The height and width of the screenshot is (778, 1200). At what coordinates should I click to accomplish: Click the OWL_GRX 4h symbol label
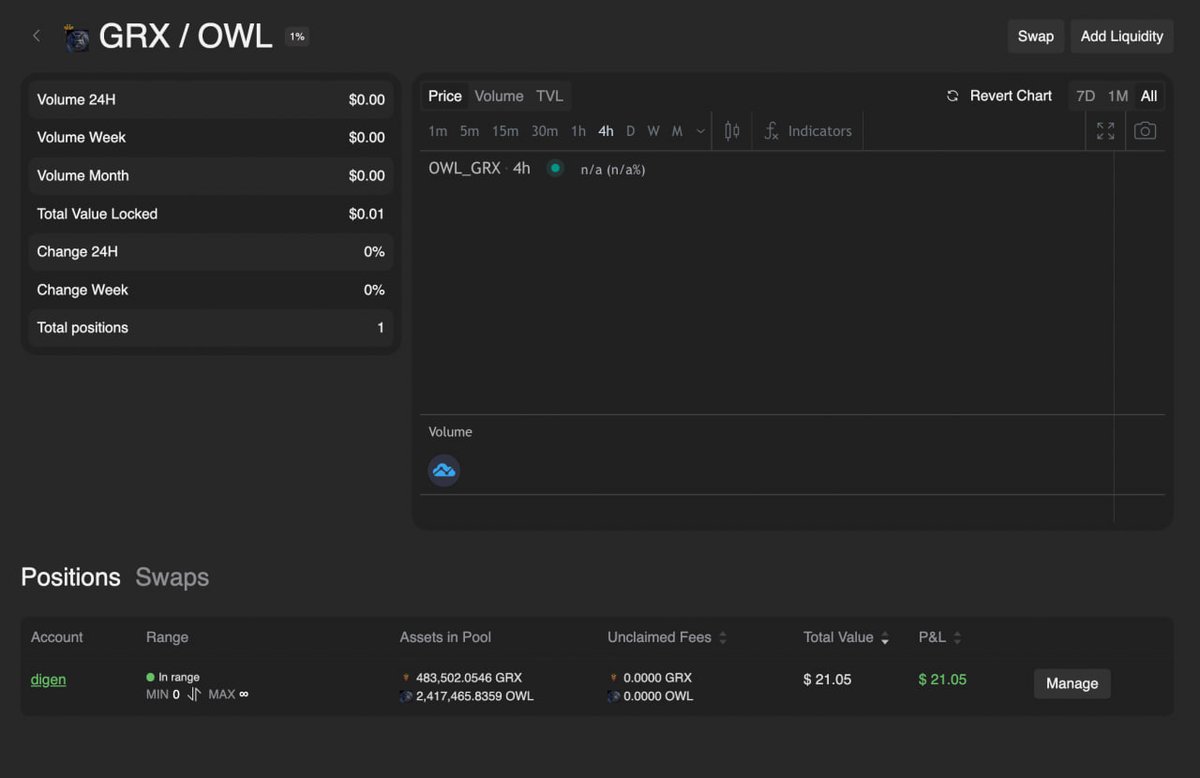[480, 168]
